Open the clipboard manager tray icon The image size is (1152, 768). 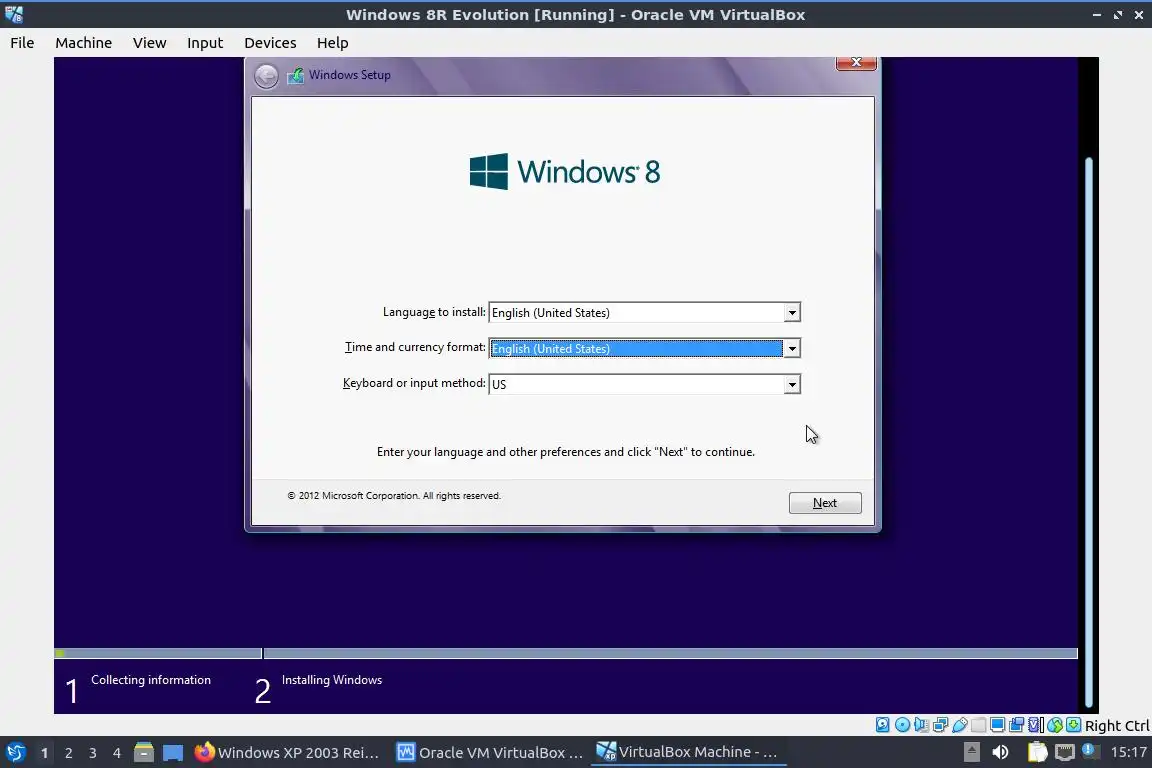pyautogui.click(x=1037, y=752)
